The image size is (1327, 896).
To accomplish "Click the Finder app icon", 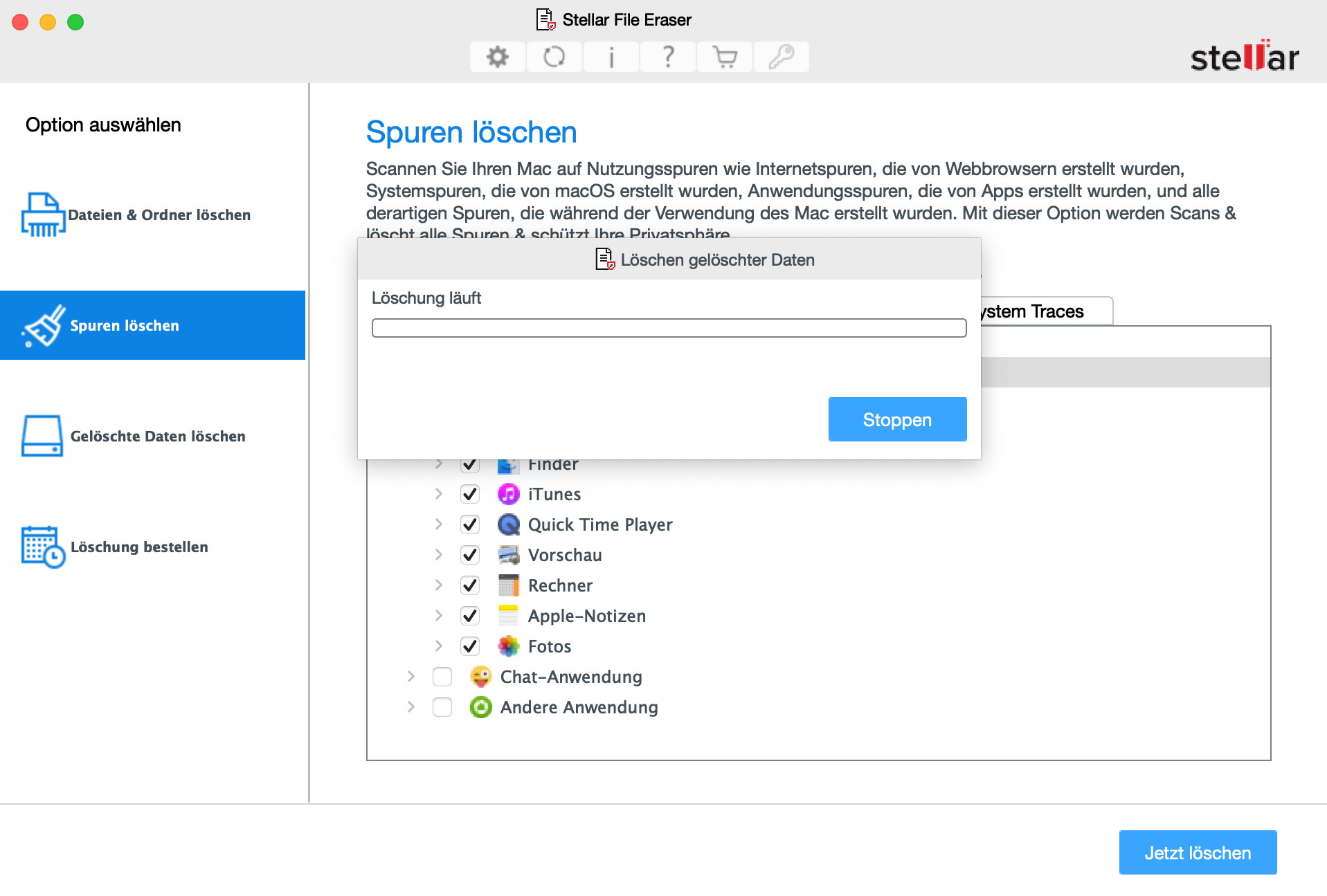I will coord(509,466).
